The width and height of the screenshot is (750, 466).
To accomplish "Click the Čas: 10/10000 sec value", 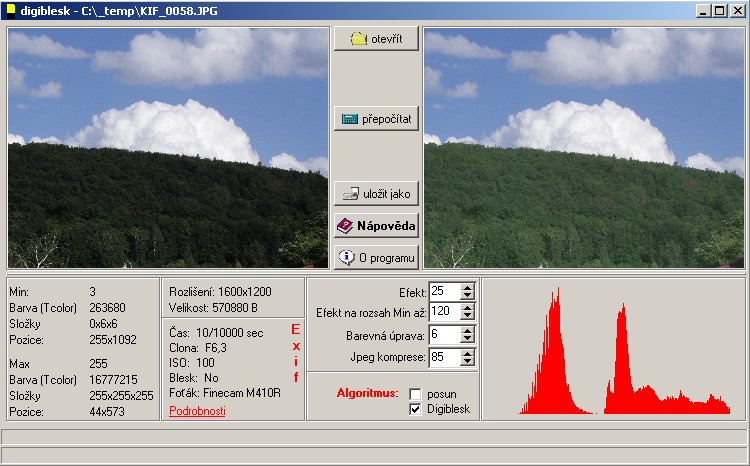I will pyautogui.click(x=230, y=333).
